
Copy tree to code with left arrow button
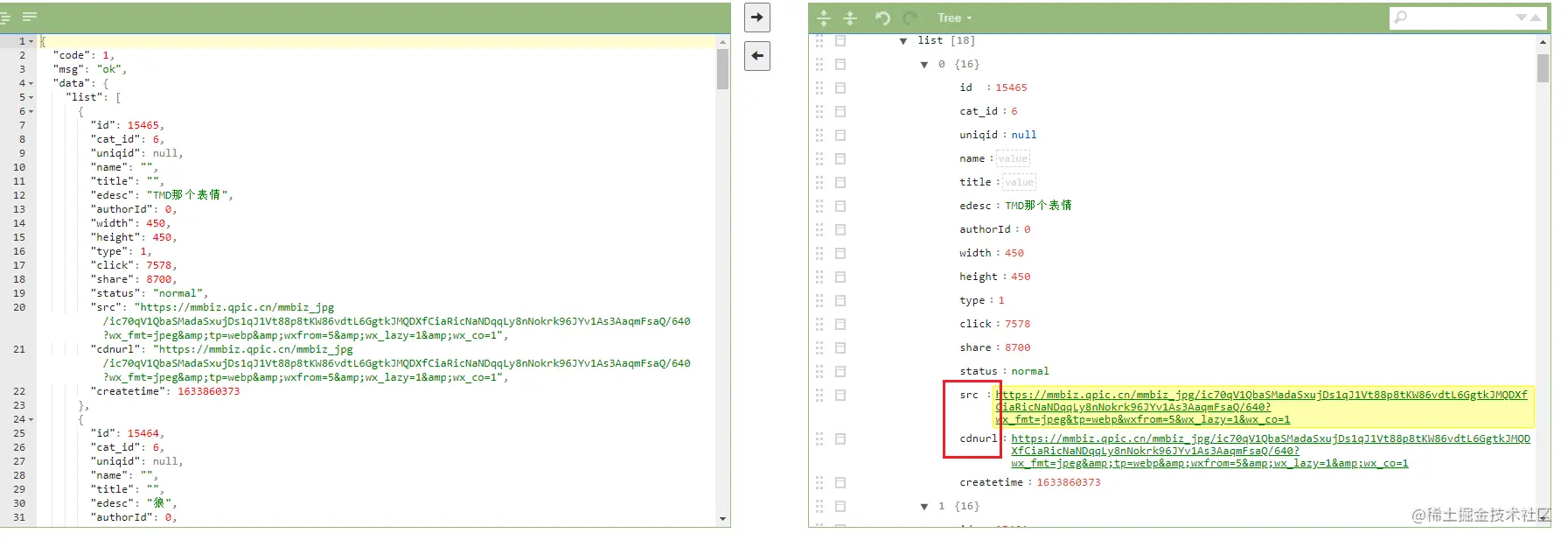click(x=757, y=56)
